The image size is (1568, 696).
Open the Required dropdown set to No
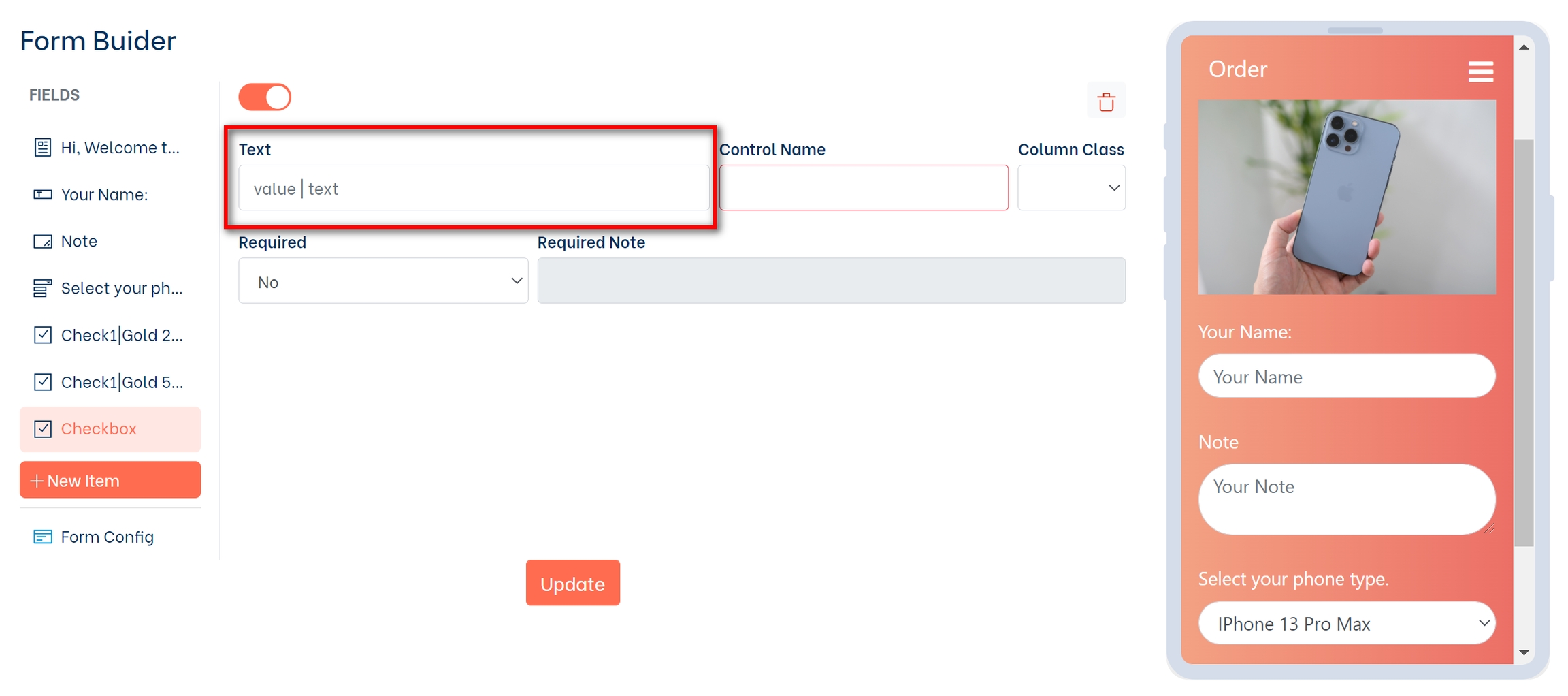383,281
